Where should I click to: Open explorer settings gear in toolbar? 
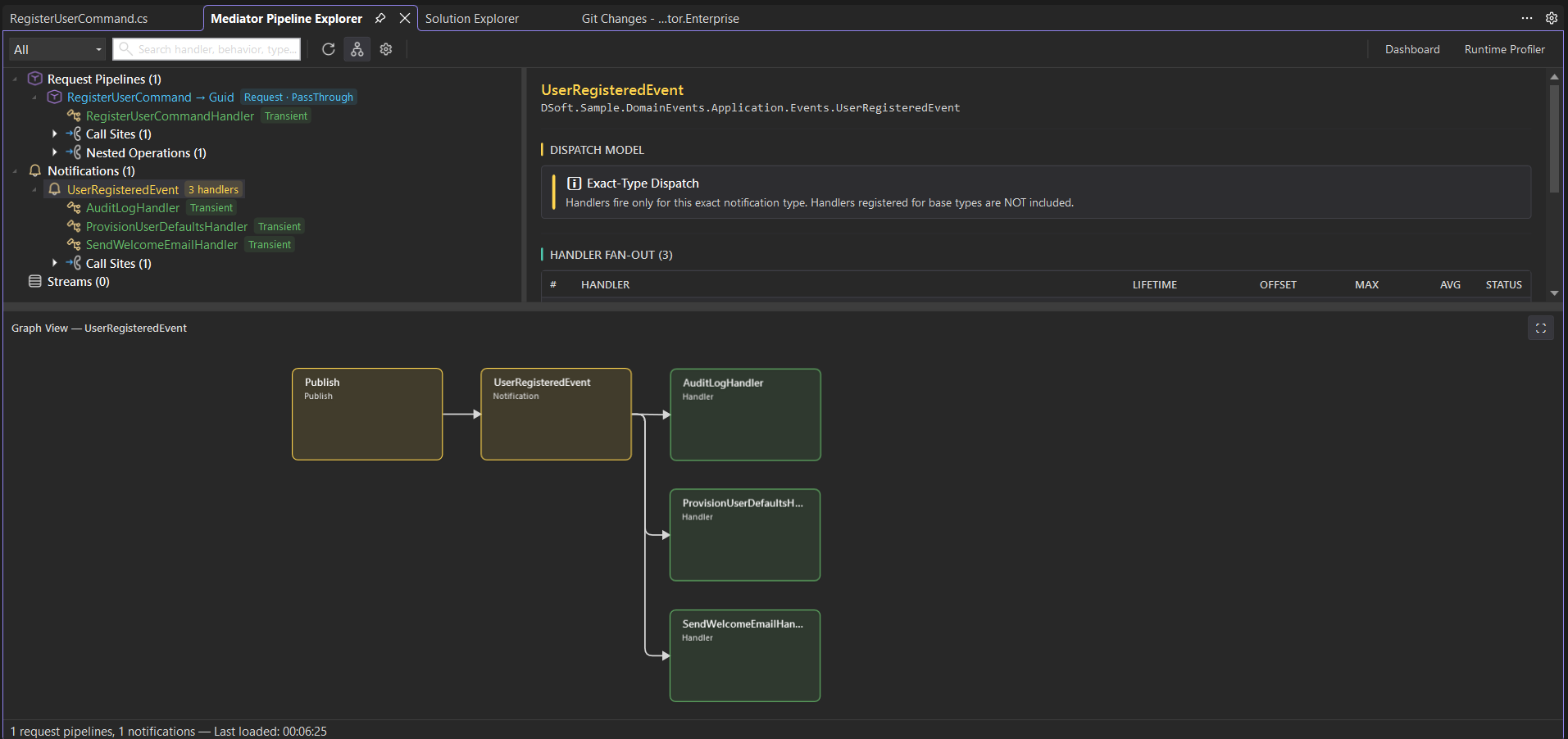click(386, 49)
